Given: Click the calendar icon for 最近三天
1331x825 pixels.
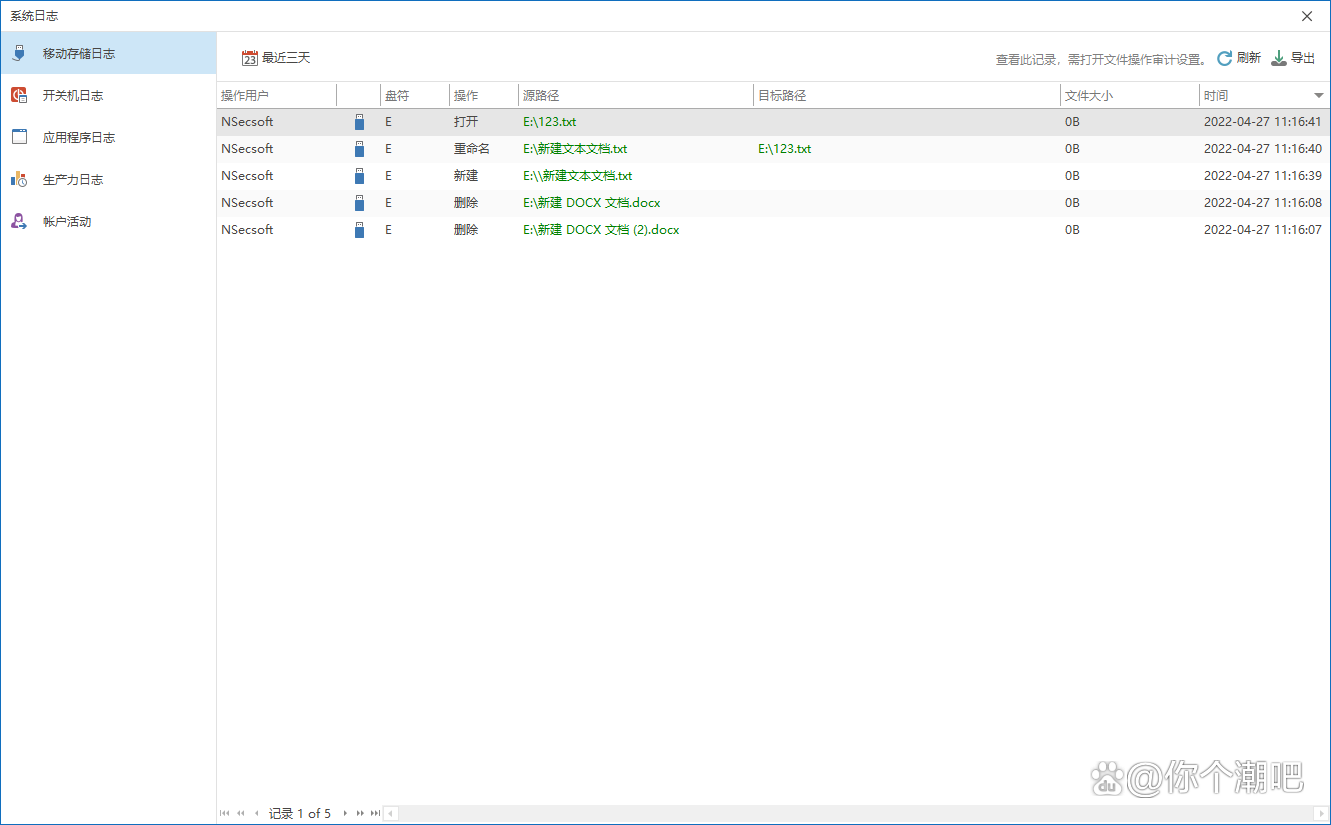Looking at the screenshot, I should pos(250,58).
